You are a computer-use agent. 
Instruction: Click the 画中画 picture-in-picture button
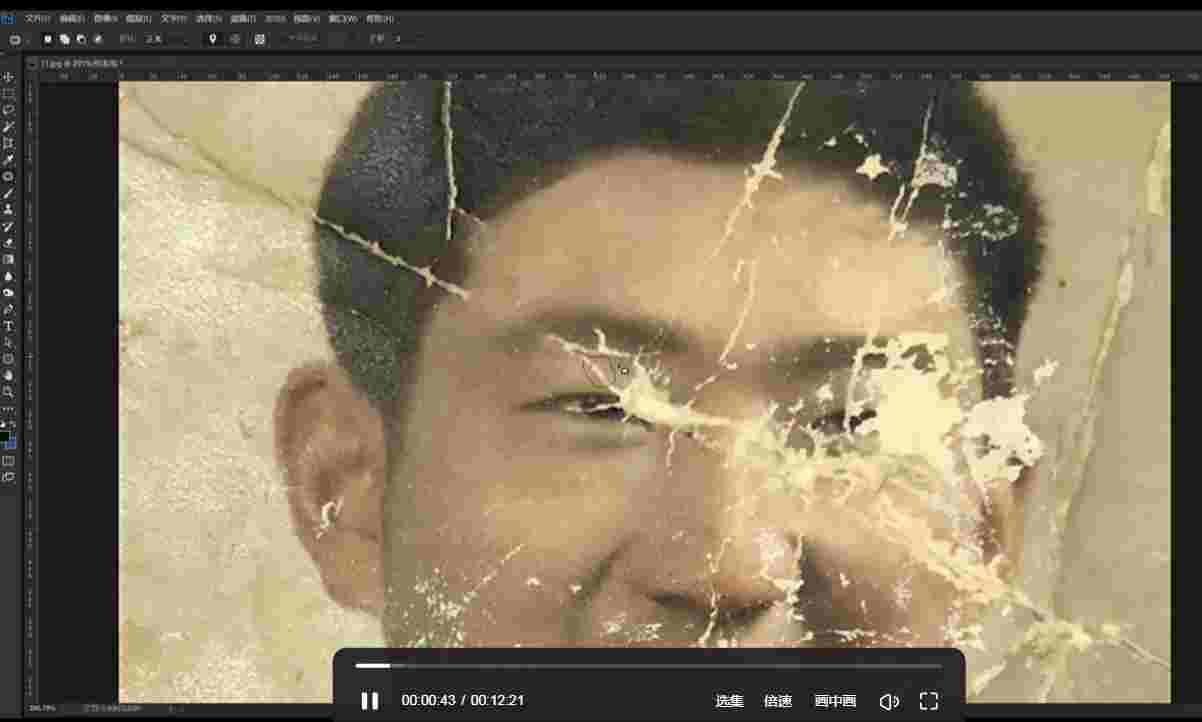(835, 701)
